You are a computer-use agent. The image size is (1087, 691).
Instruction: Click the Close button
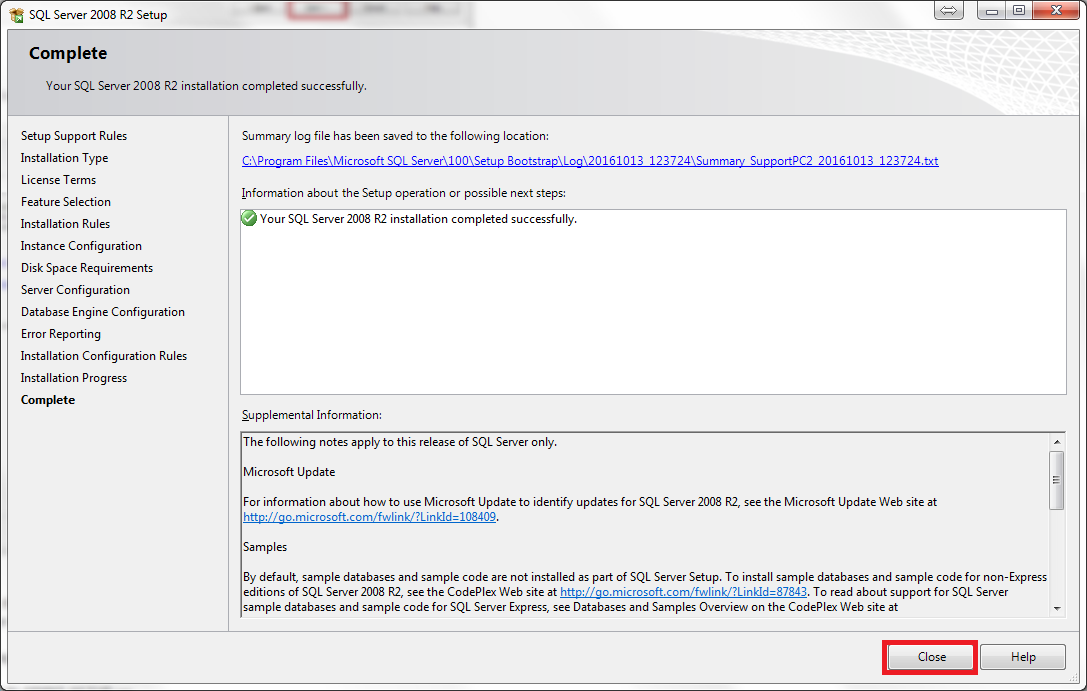tap(931, 657)
